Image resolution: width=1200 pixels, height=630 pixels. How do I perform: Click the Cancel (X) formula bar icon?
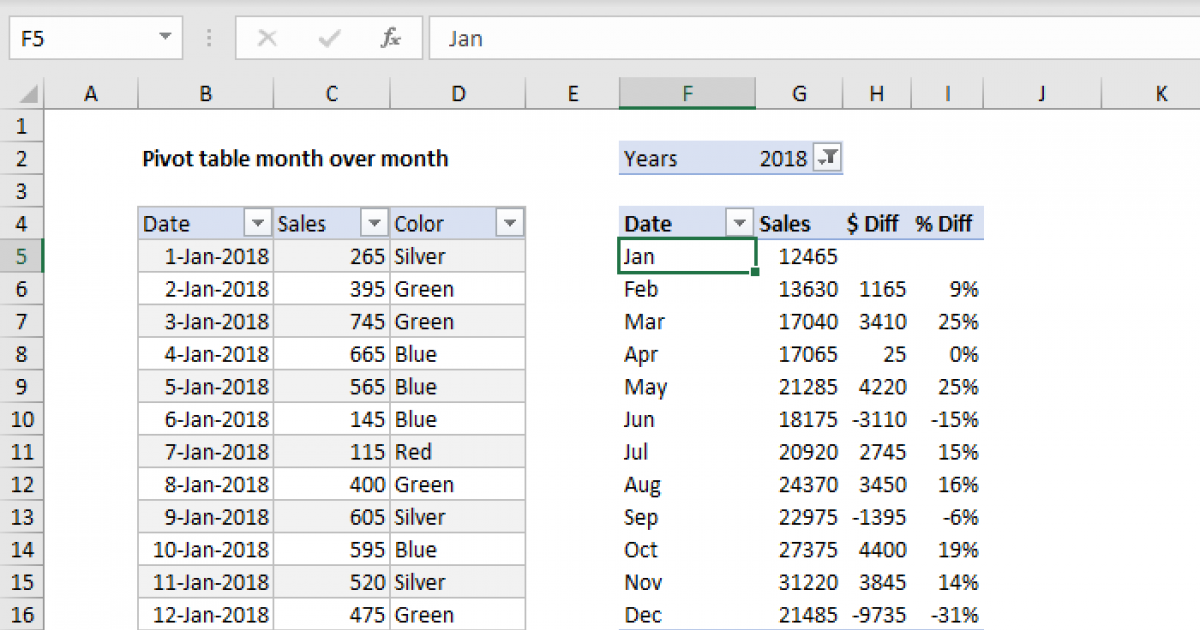(x=267, y=39)
